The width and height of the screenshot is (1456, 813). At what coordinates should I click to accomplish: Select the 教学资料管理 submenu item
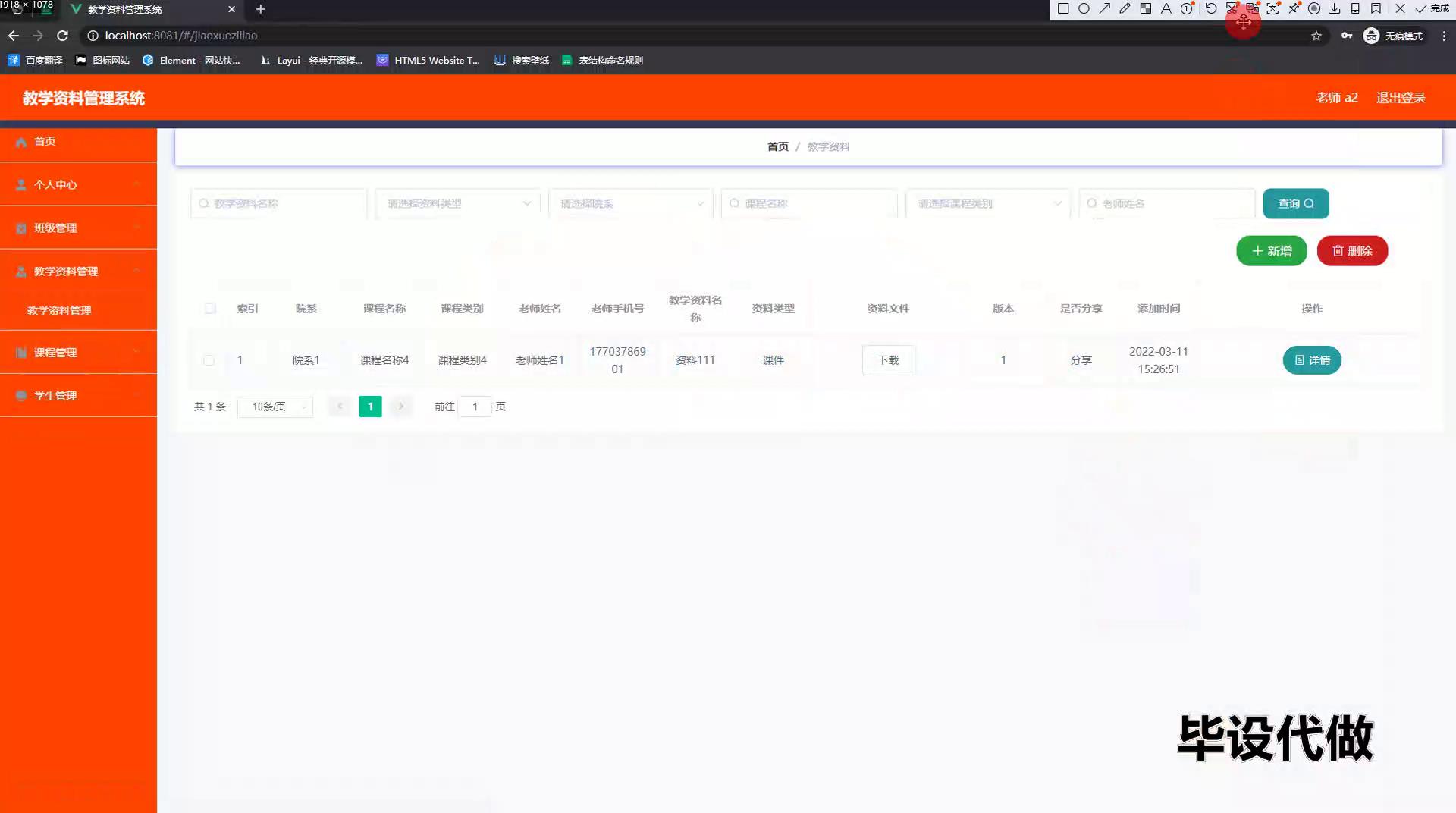(59, 311)
